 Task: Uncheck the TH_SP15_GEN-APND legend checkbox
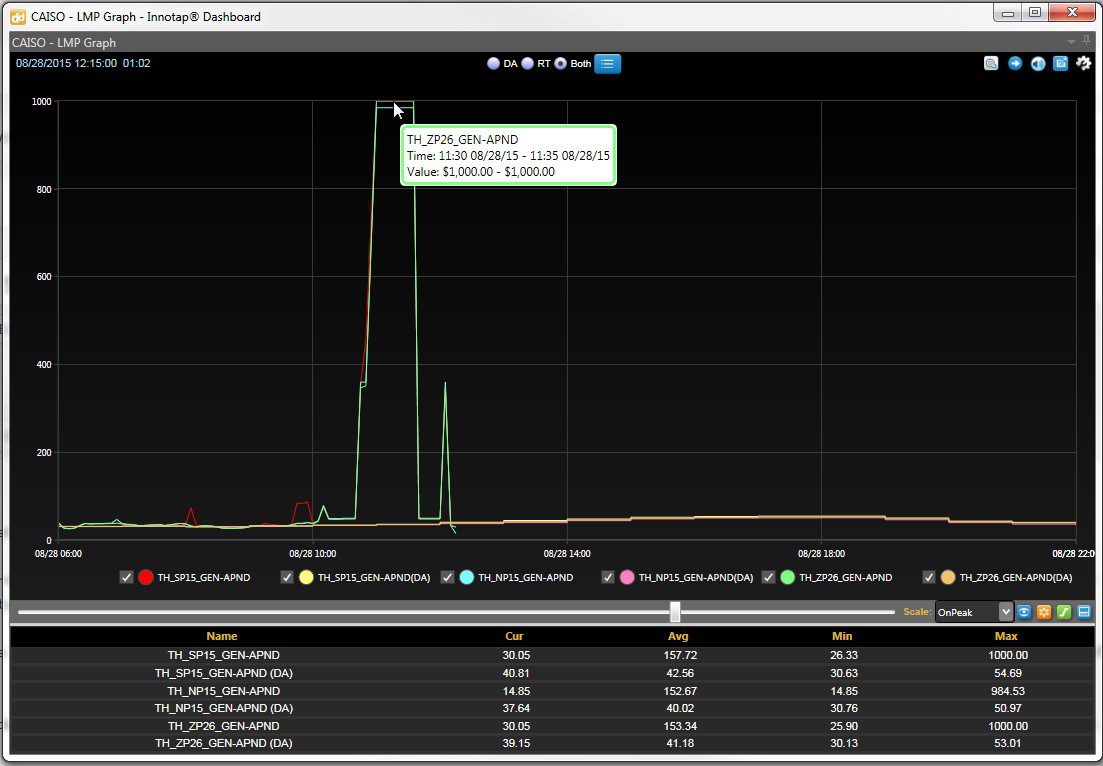(x=126, y=577)
